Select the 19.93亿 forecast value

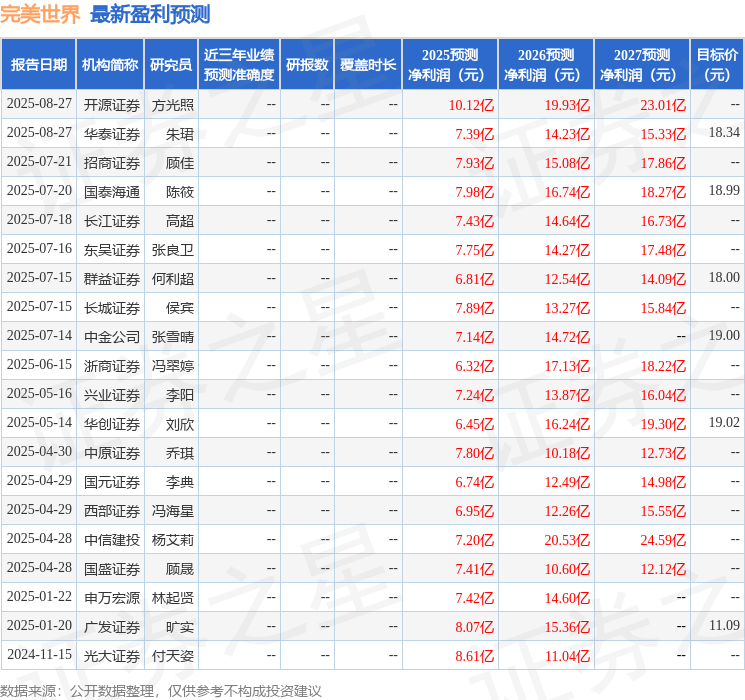pyautogui.click(x=567, y=105)
